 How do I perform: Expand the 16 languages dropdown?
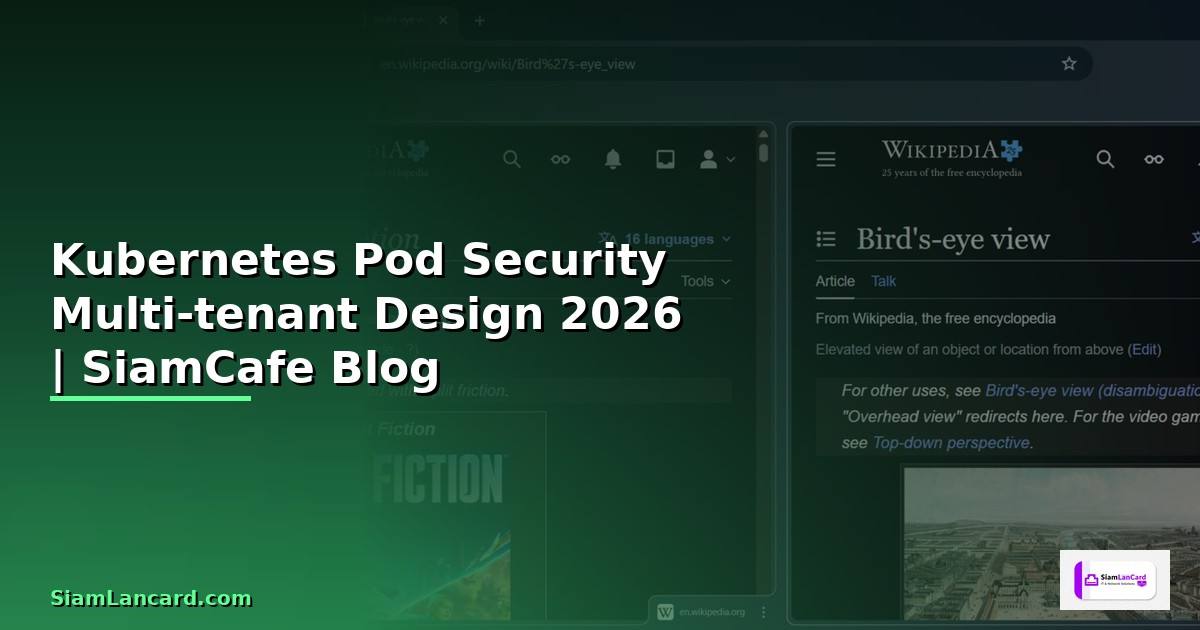pos(665,239)
